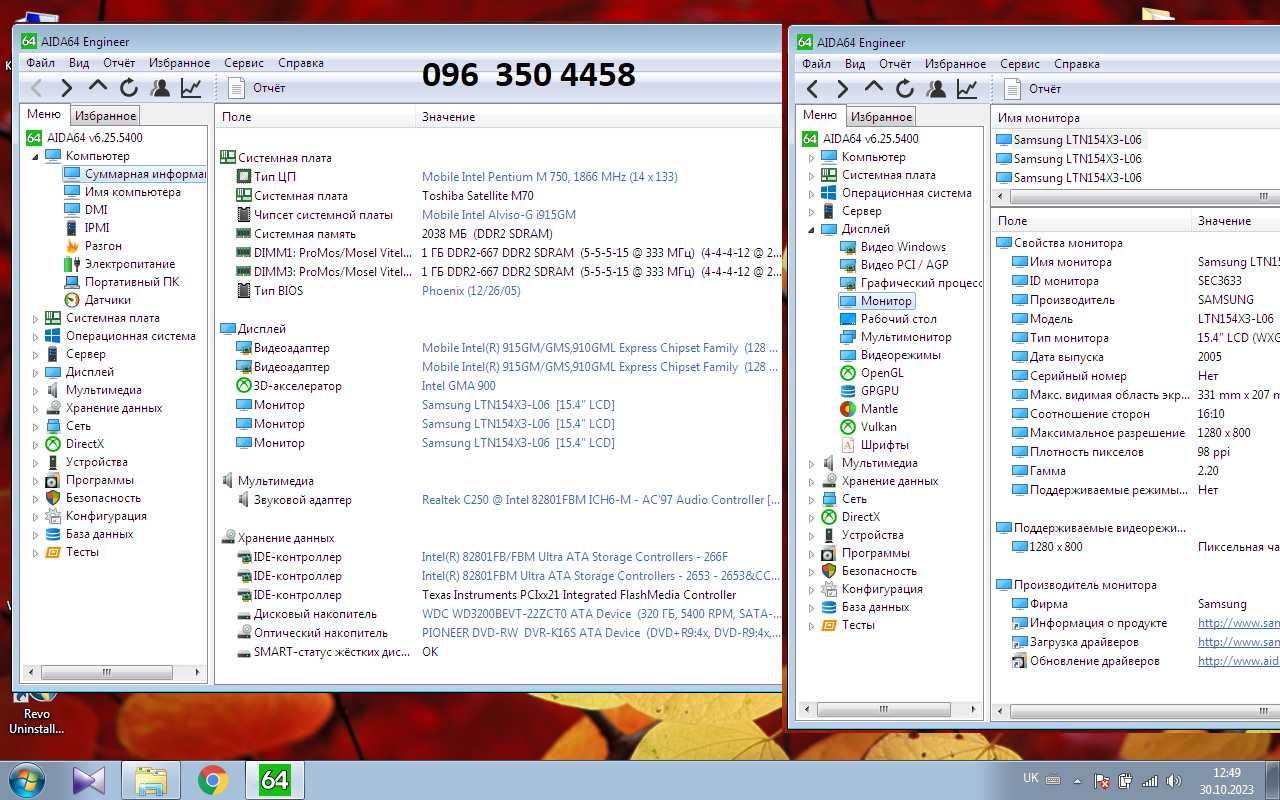Click forward arrow in right AIDA64 window
1280x800 pixels.
pyautogui.click(x=843, y=89)
